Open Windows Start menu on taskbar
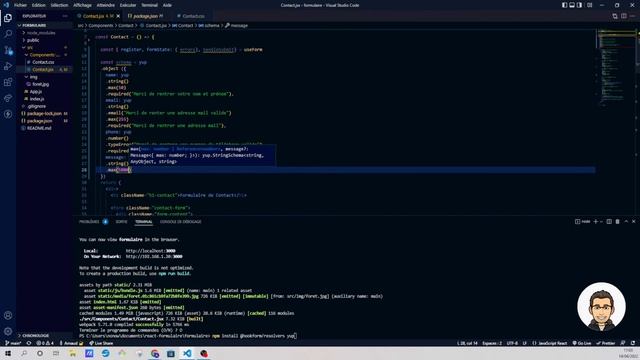640x360 pixels. (x=8, y=353)
